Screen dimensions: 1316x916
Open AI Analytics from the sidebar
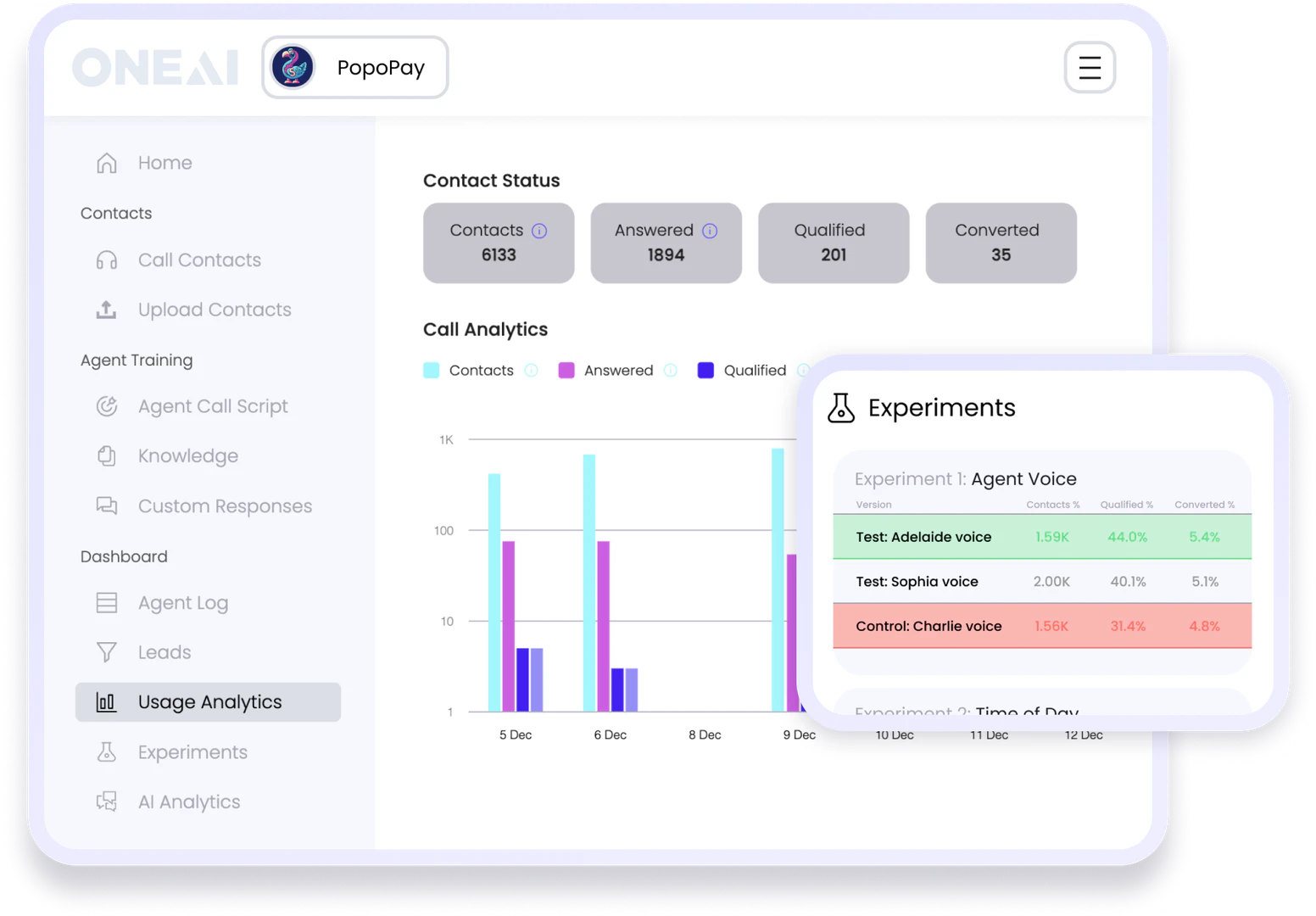tap(188, 802)
